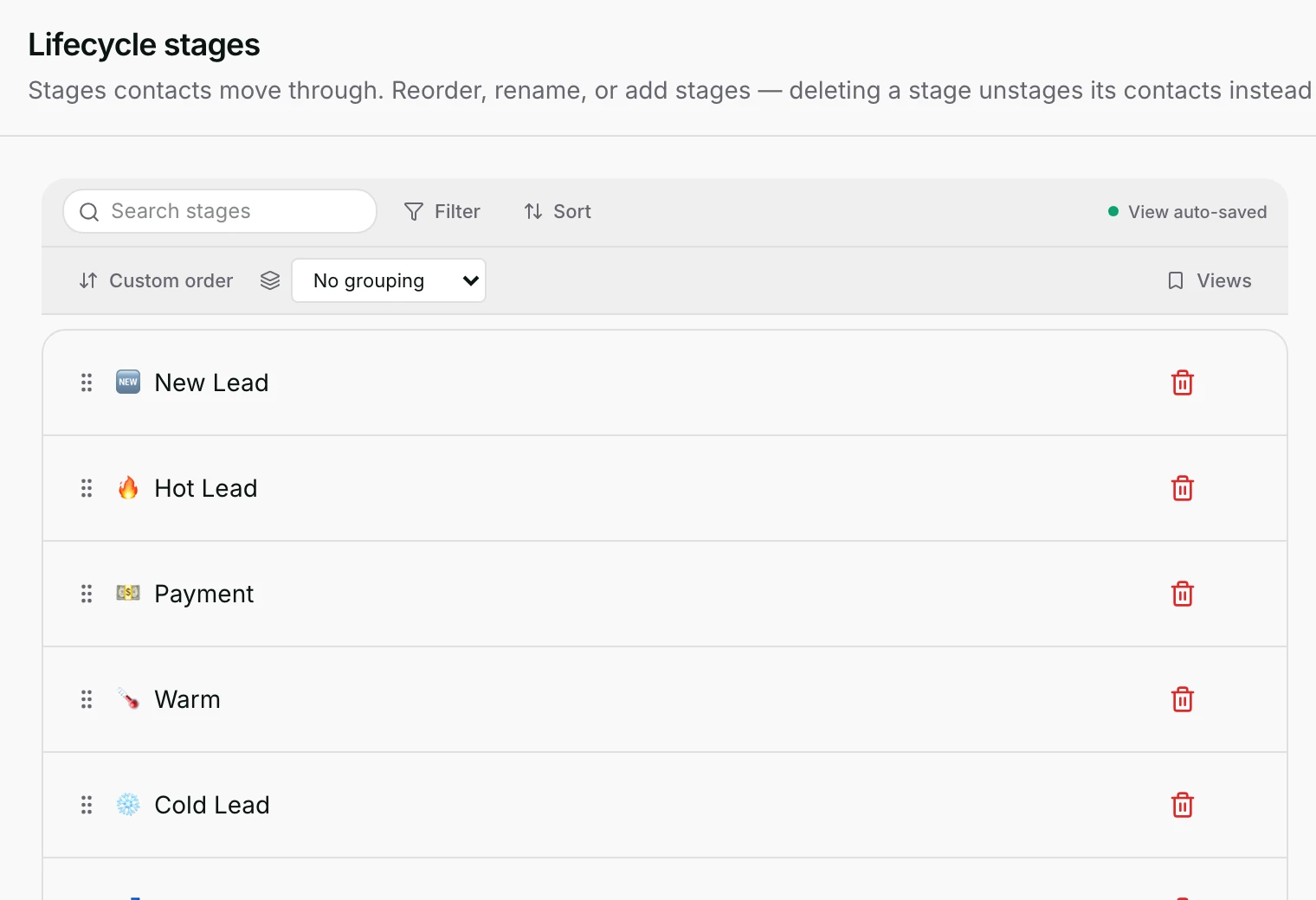This screenshot has height=900, width=1316.
Task: Select the Hot Lead stage name
Action: coord(206,488)
